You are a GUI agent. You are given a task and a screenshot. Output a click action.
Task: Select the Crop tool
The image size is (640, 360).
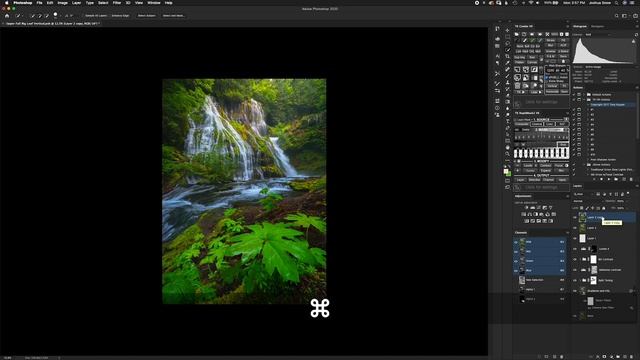click(507, 56)
